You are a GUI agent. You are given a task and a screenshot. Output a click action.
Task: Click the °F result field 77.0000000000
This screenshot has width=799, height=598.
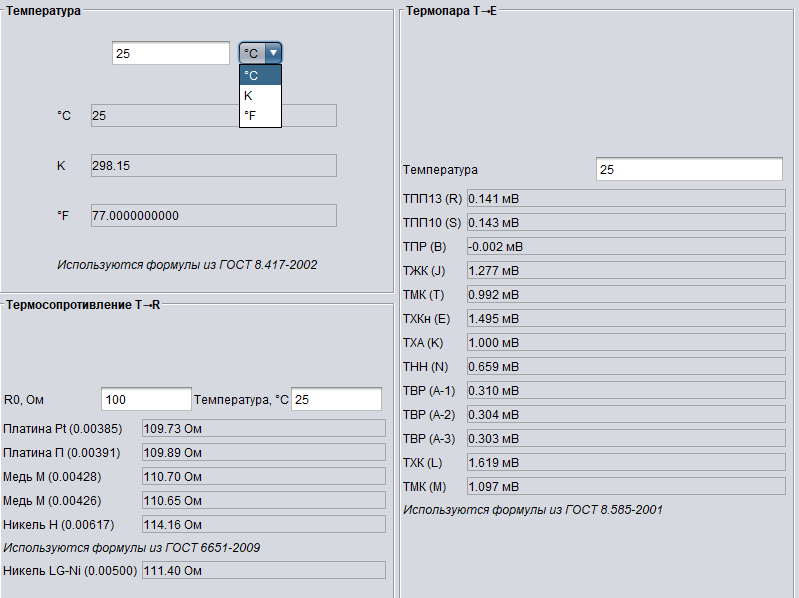213,215
